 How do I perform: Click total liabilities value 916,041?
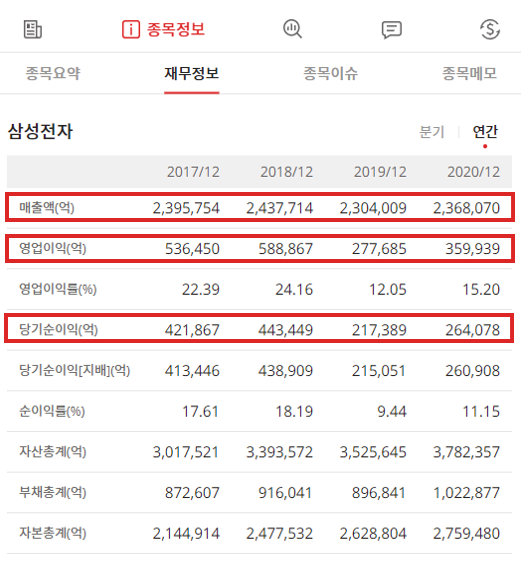click(x=285, y=493)
